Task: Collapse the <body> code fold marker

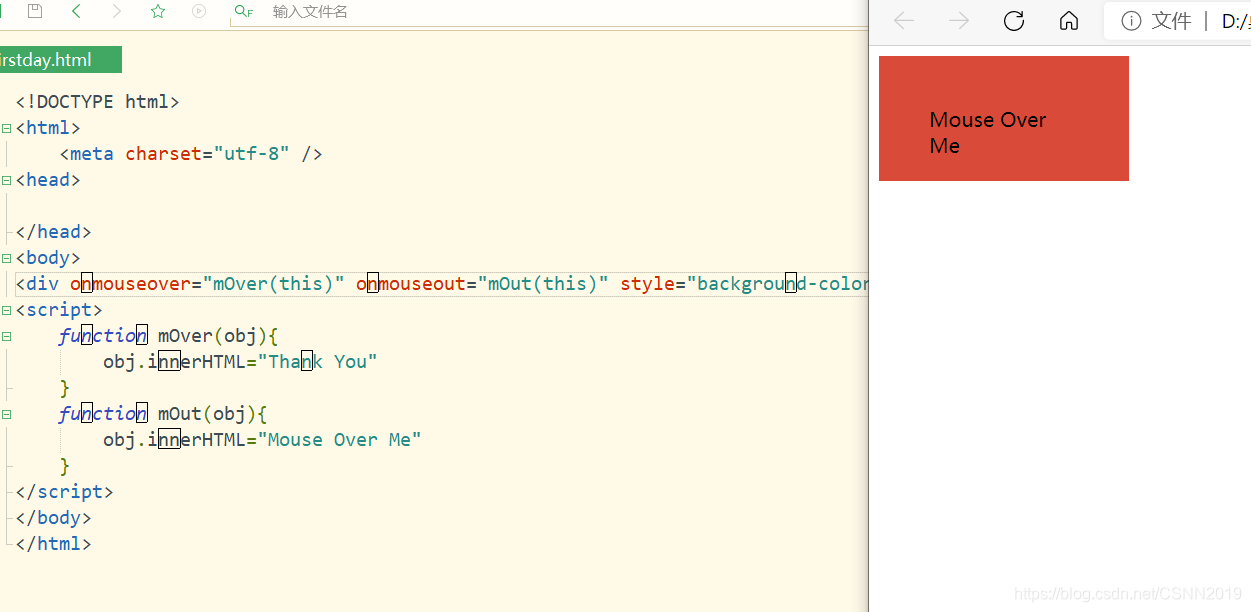Action: point(7,258)
